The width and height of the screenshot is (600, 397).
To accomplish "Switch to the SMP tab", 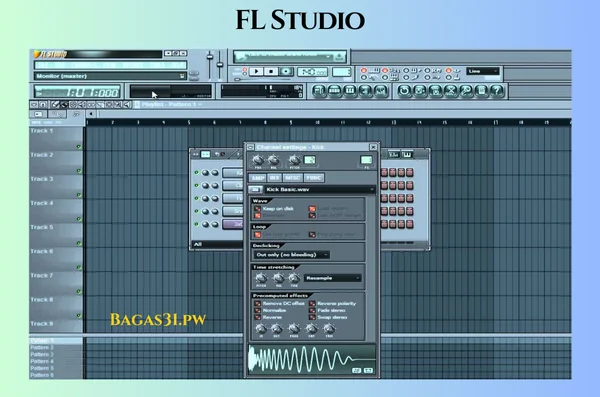I will tap(258, 178).
